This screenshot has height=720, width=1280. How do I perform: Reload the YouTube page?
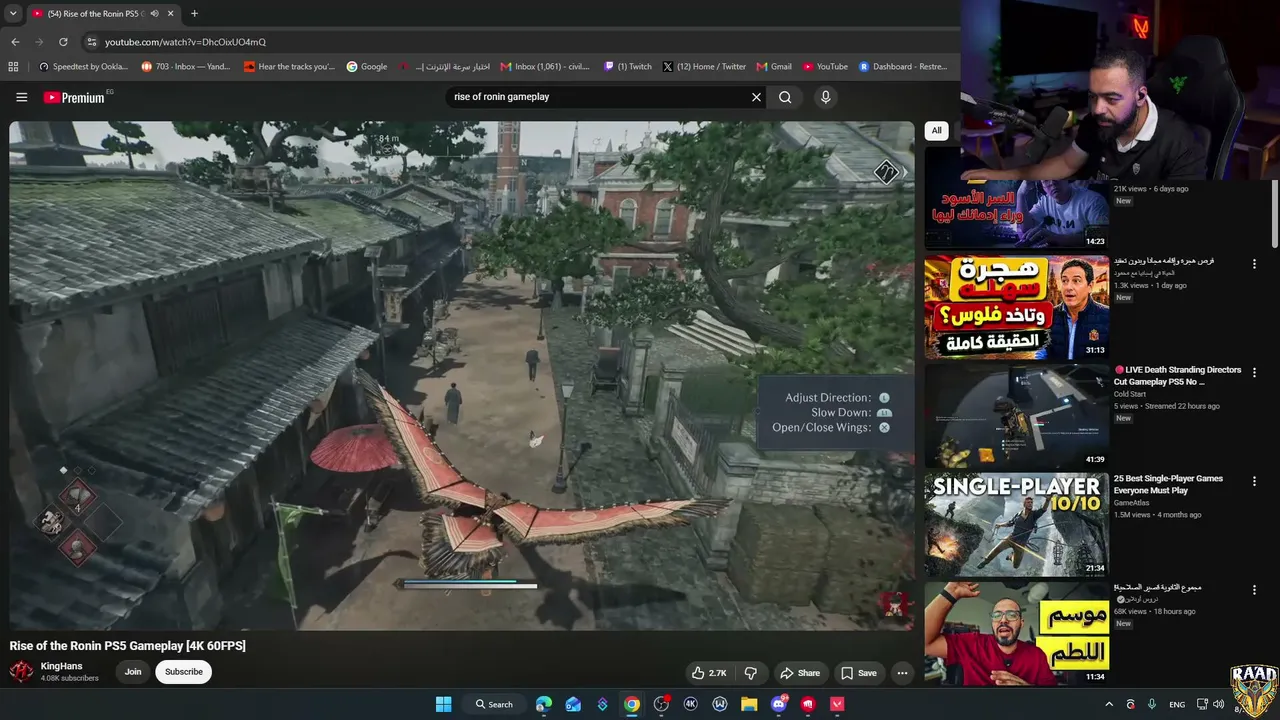pos(63,42)
